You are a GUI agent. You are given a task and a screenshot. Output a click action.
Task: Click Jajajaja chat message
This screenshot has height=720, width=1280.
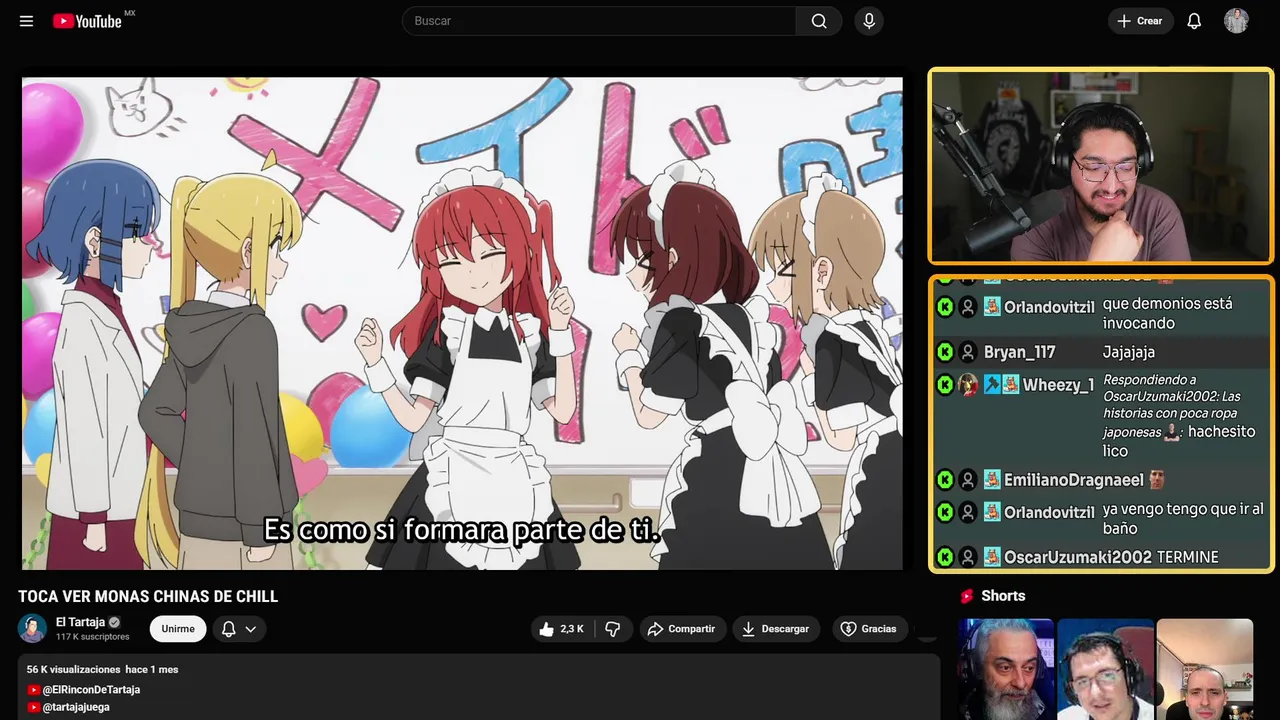[1129, 352]
